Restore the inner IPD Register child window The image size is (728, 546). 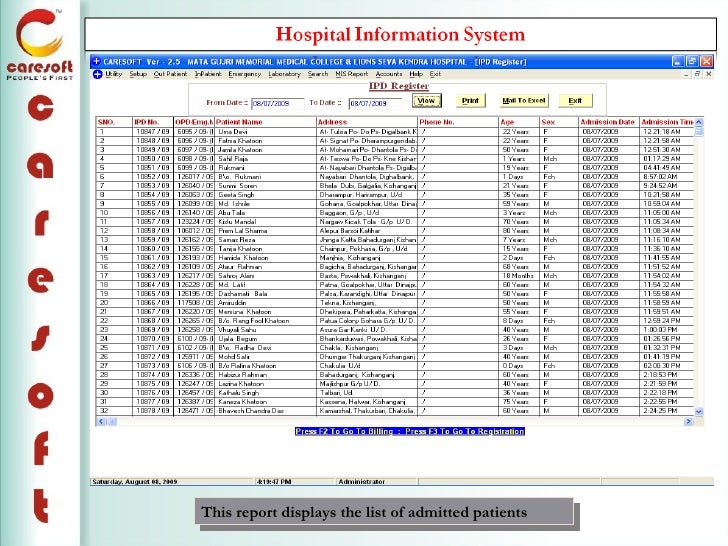(x=697, y=74)
